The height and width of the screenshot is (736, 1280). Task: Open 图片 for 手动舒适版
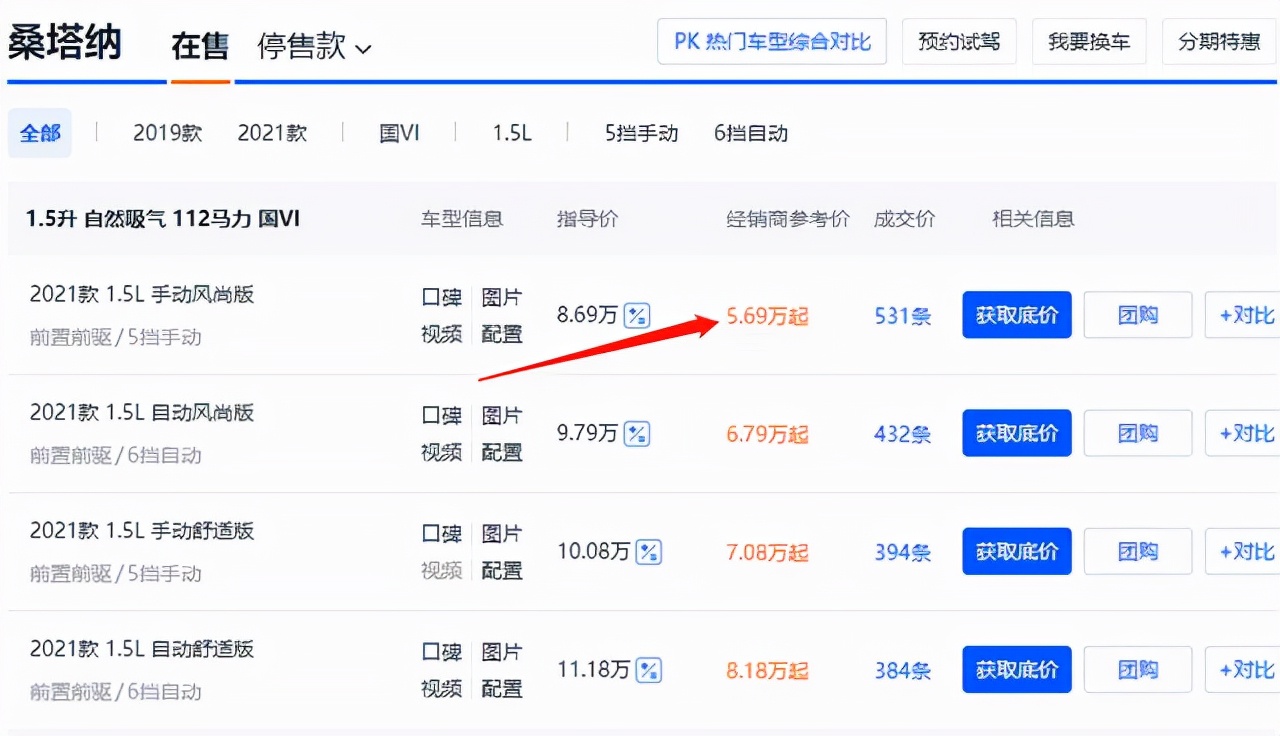(502, 533)
